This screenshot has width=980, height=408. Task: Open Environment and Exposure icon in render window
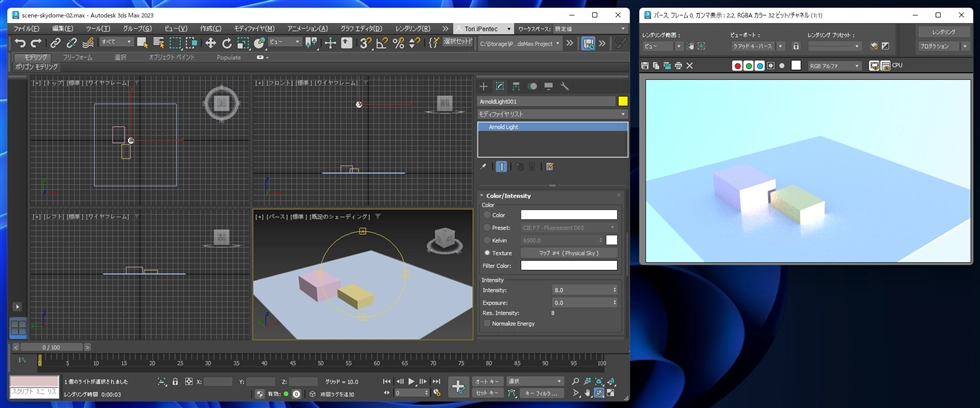click(x=885, y=46)
